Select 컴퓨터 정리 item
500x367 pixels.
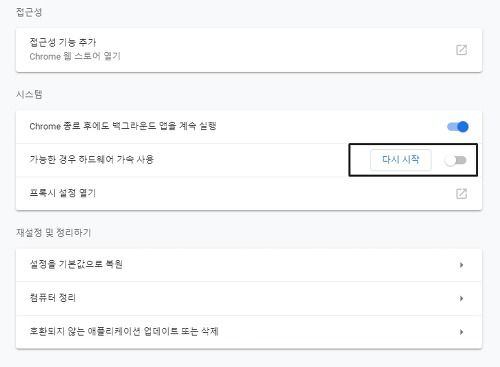pos(249,298)
